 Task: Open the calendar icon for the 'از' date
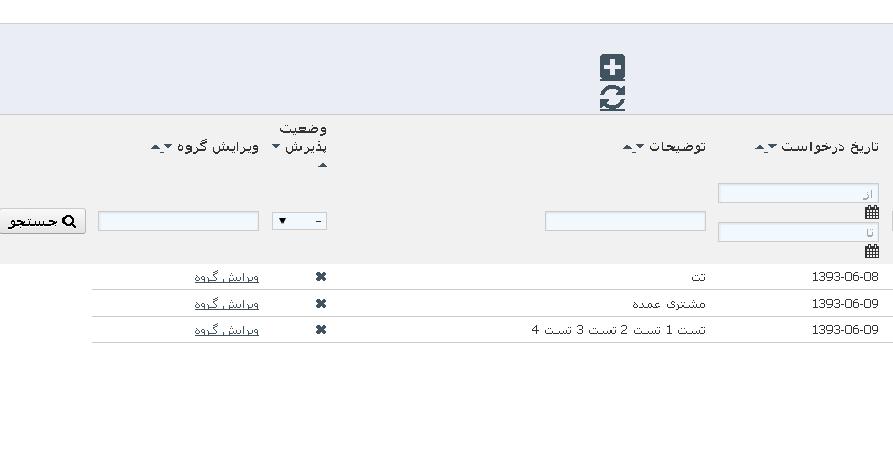tap(872, 212)
